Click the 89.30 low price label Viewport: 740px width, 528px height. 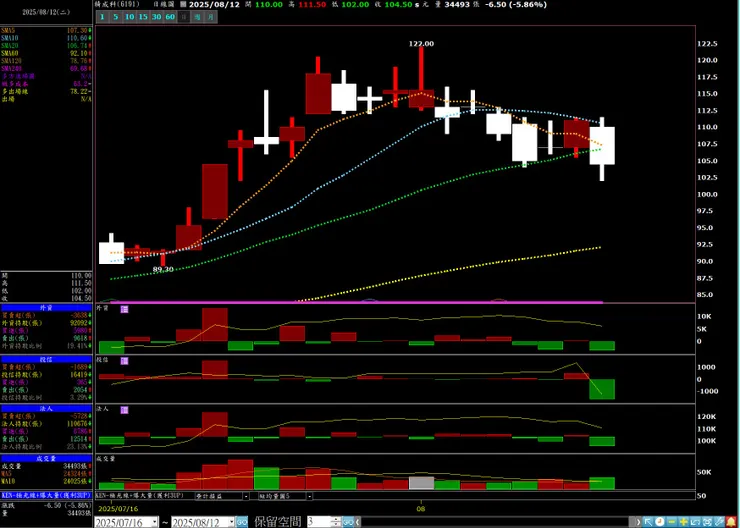163,269
